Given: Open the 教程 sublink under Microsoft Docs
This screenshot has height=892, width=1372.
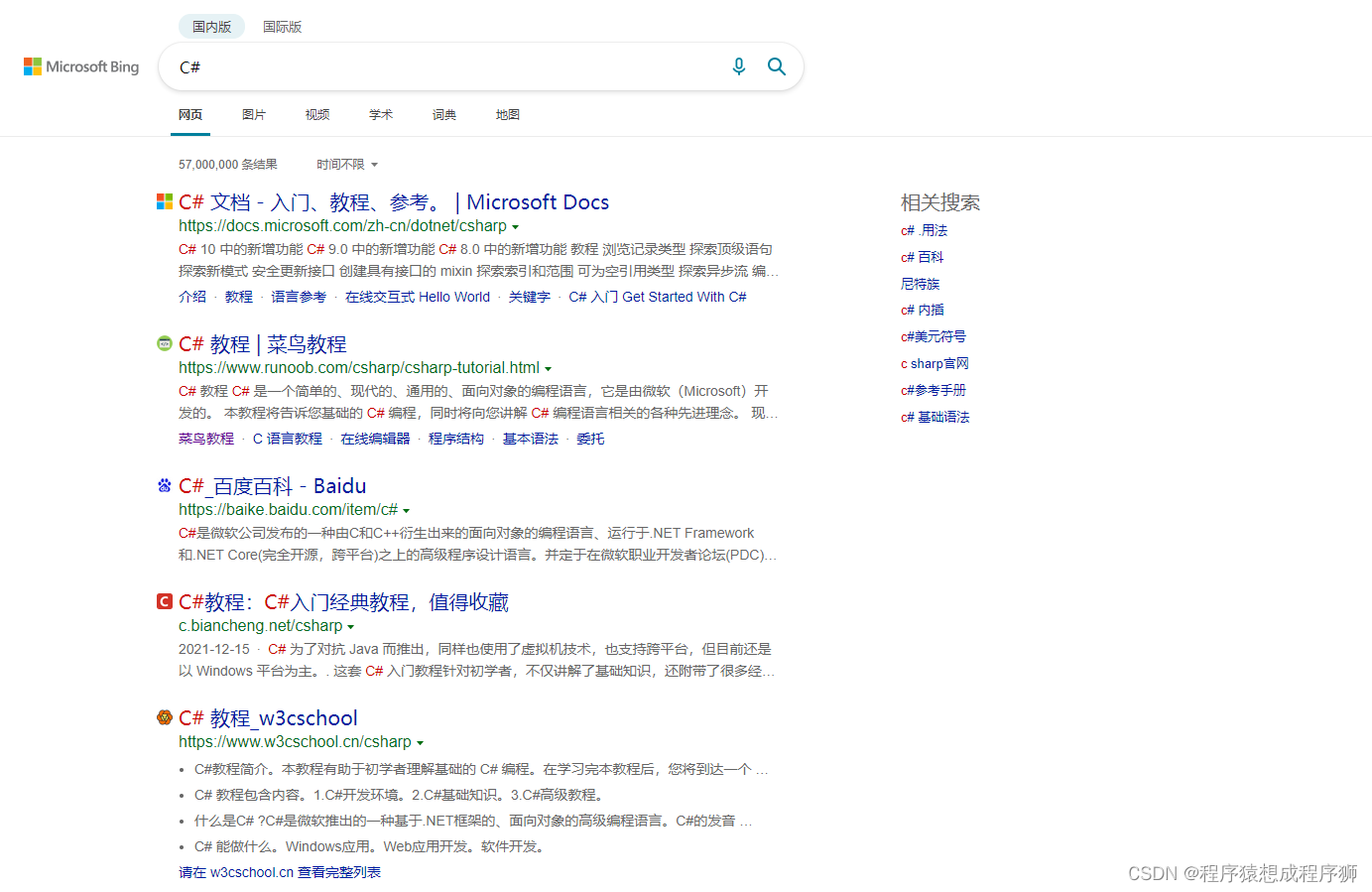Looking at the screenshot, I should (239, 297).
